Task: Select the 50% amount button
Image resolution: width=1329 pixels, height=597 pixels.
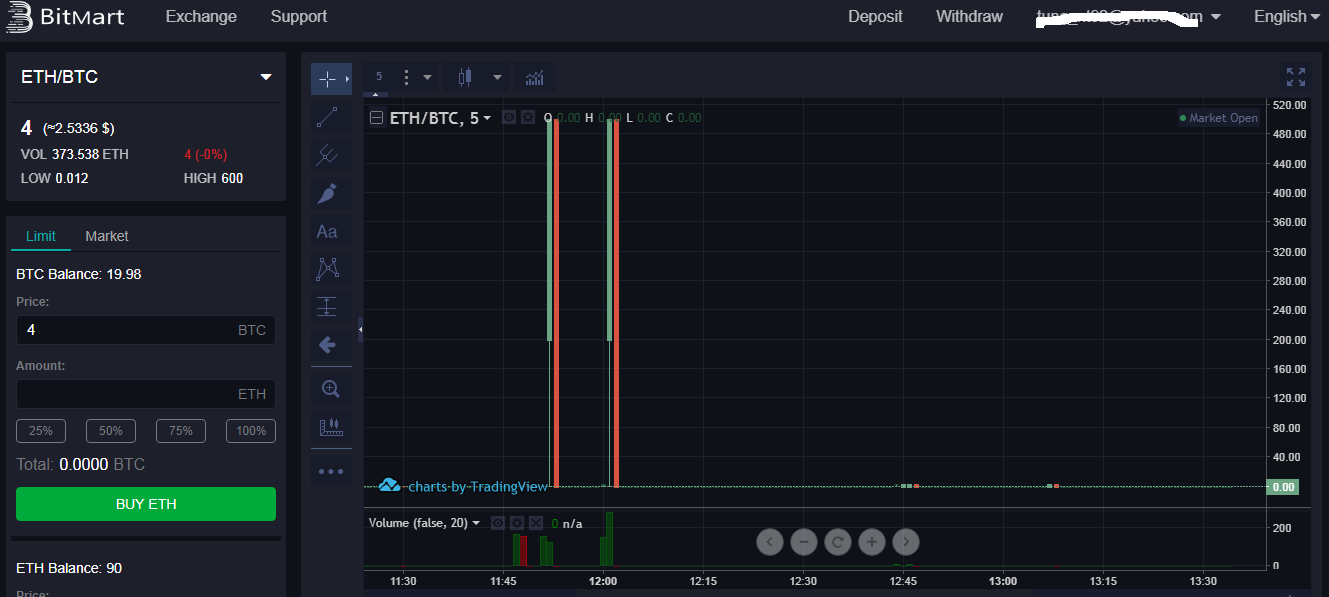Action: [x=111, y=431]
